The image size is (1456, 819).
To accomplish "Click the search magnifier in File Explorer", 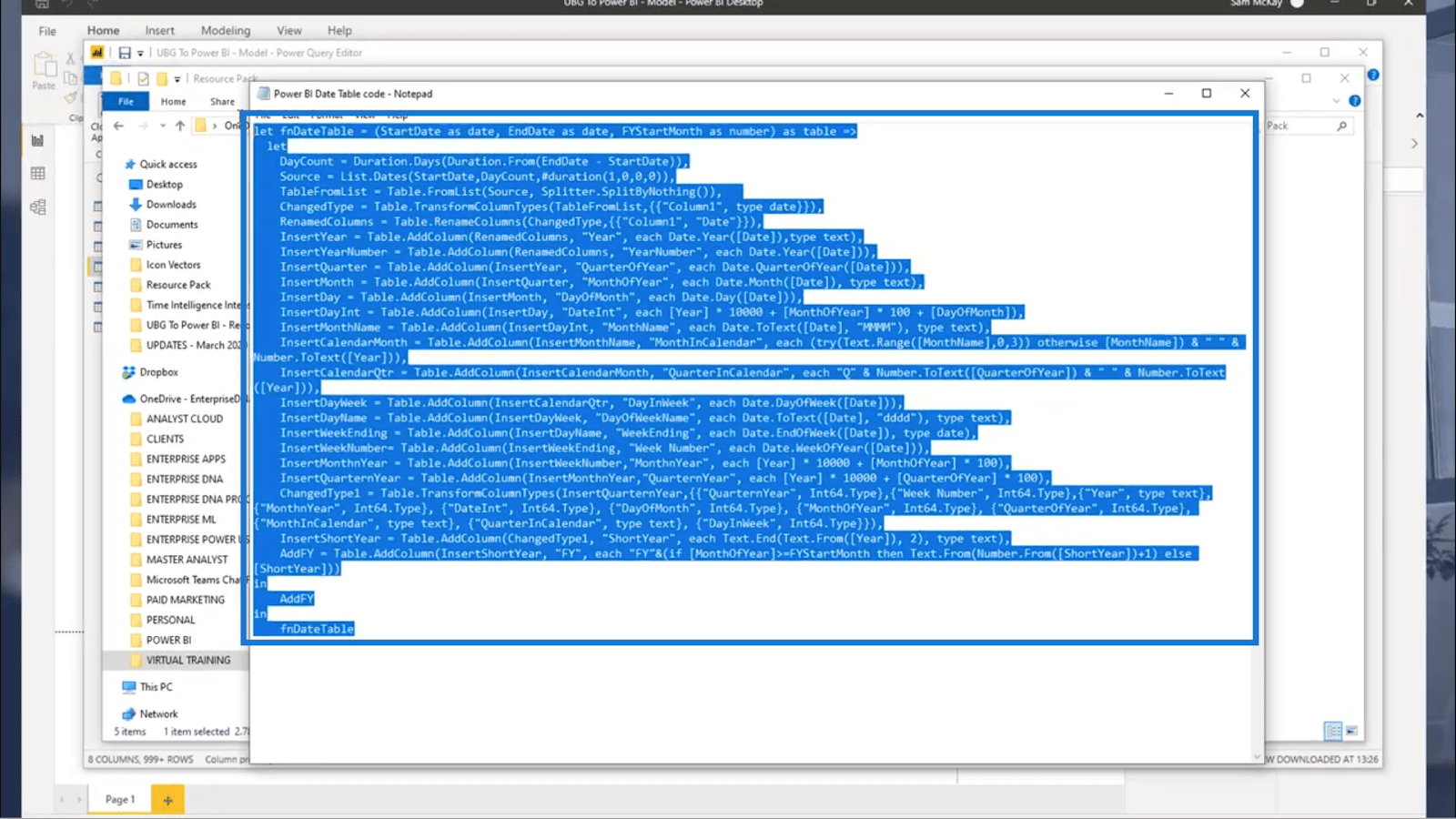I will pos(1341,126).
